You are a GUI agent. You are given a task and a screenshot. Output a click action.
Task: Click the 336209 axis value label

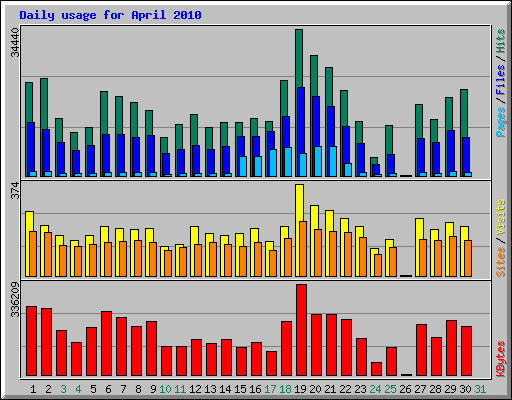tap(15, 300)
